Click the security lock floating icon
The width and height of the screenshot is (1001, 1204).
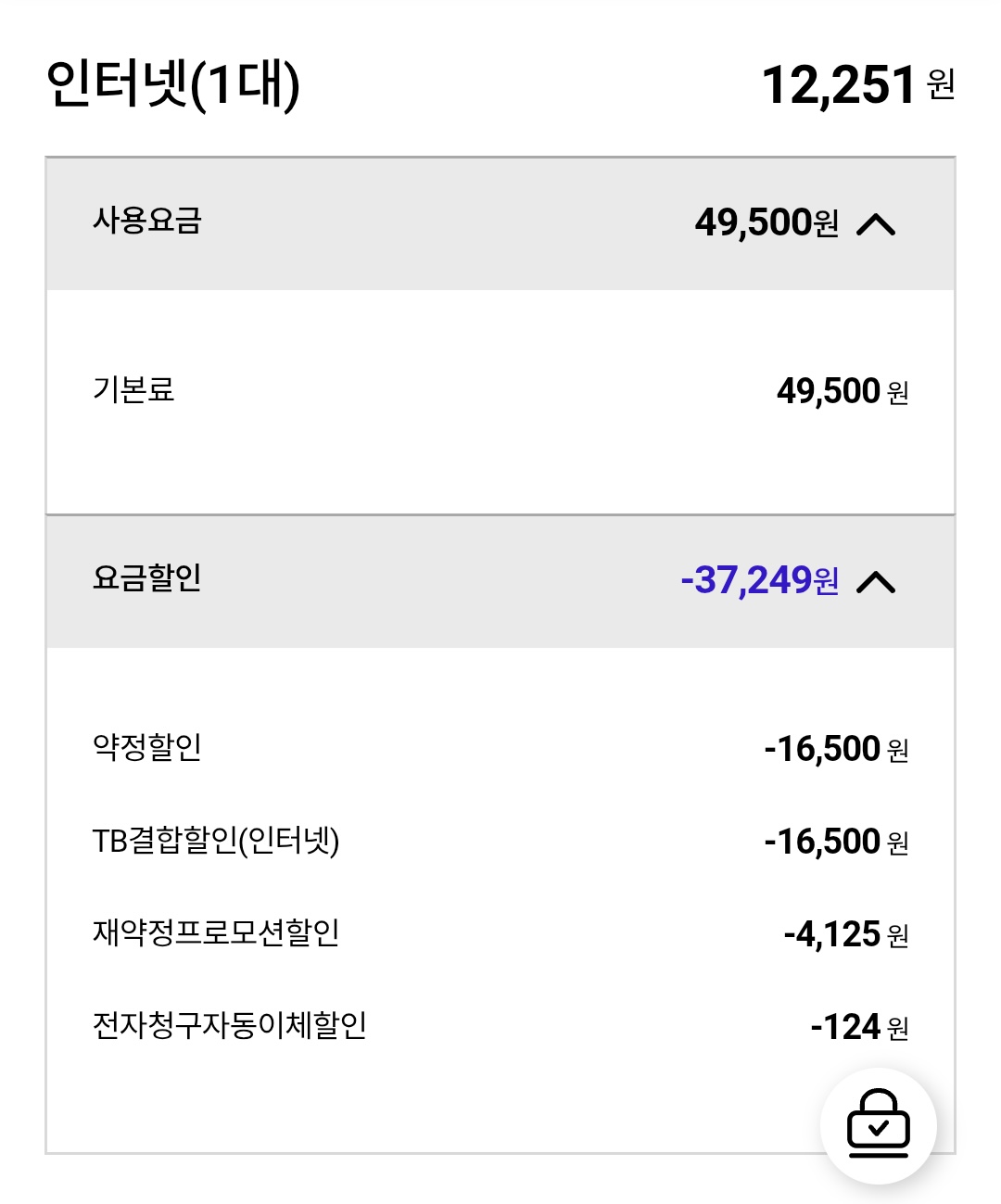coord(878,1125)
